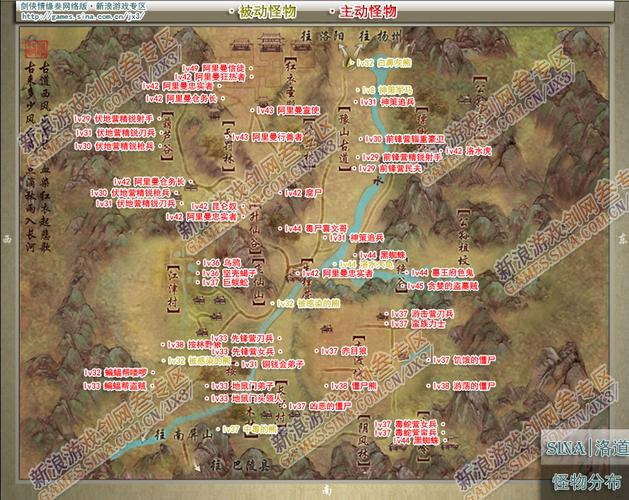Click the lv33 先锋营刀兵 label
Viewport: 629px width, 500px height.
(x=242, y=338)
